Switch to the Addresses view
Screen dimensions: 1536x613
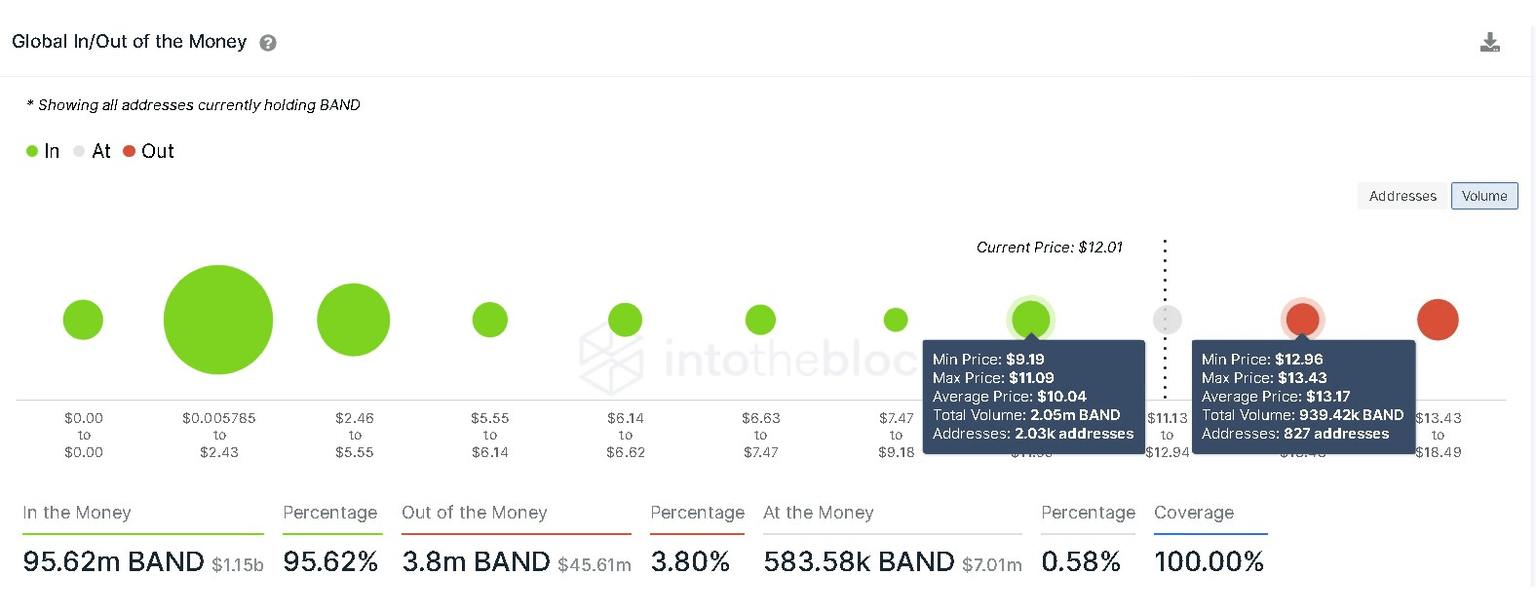coord(1403,196)
